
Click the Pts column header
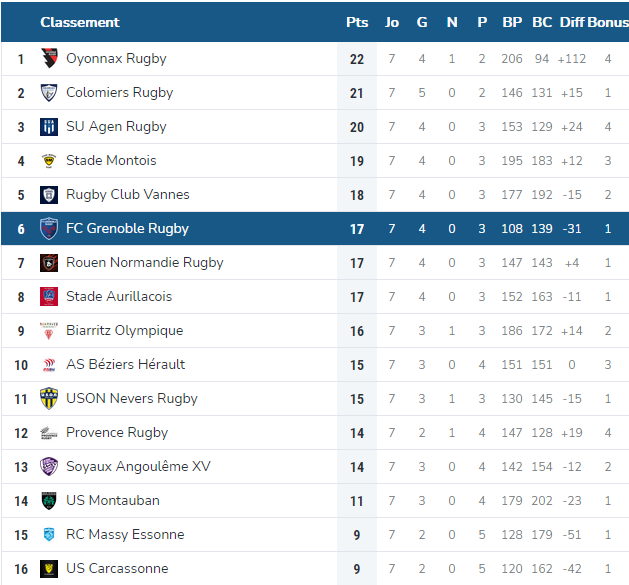[357, 22]
